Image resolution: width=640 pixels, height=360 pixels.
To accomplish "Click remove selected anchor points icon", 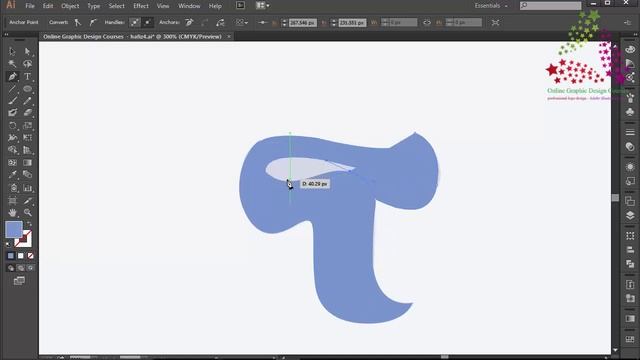I will coord(189,22).
